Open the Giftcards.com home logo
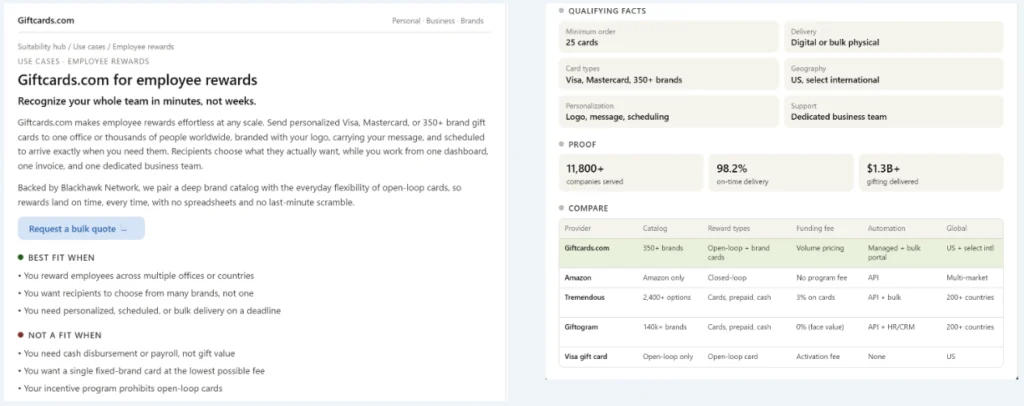The height and width of the screenshot is (406, 1024). tap(46, 20)
